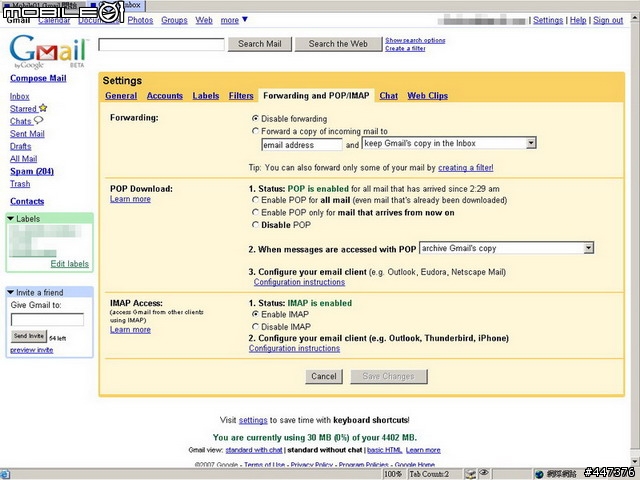Select Enable POP only for mail from now on
The image size is (640, 480).
tap(256, 212)
